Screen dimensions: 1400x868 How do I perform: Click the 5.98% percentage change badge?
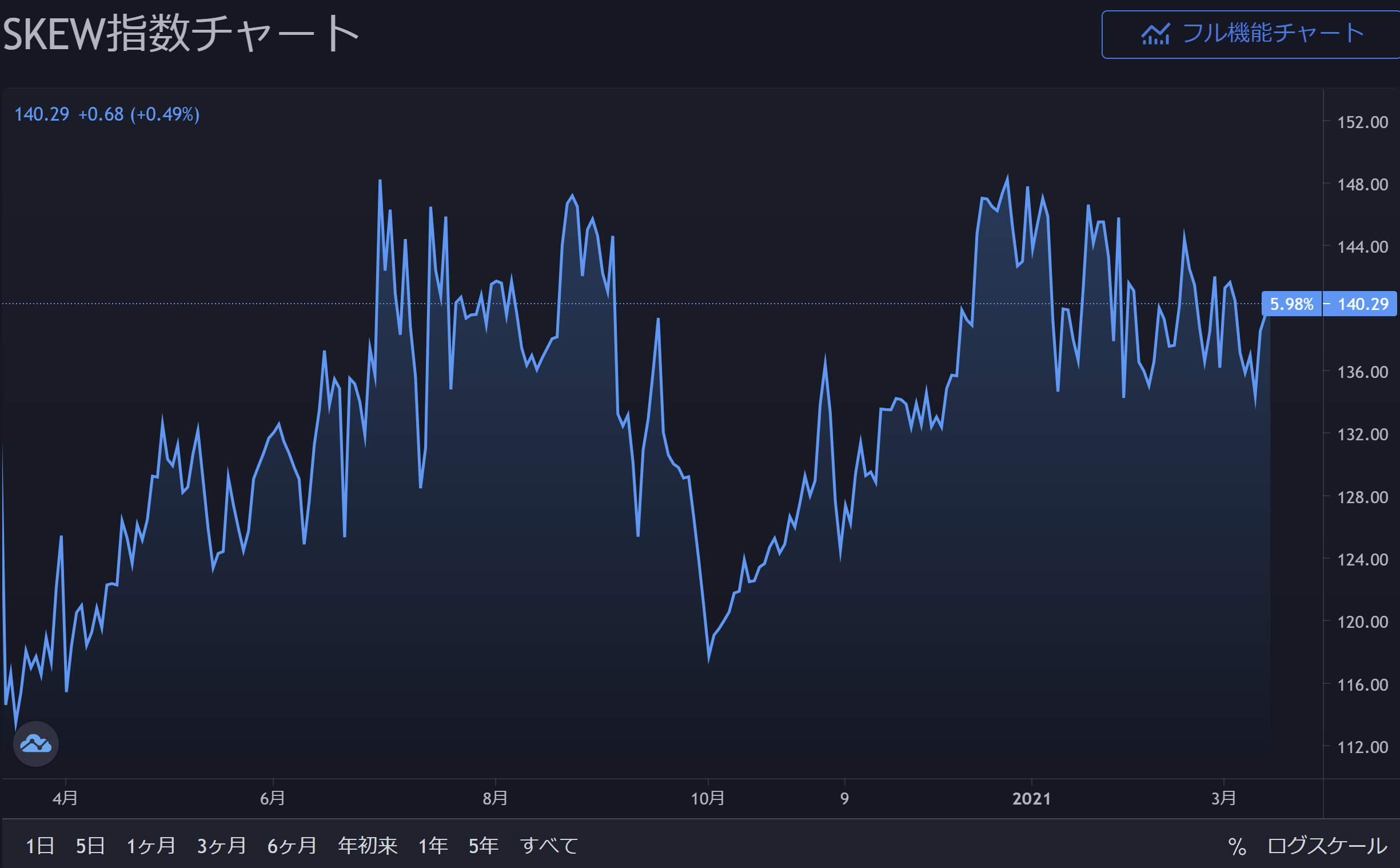(x=1291, y=304)
